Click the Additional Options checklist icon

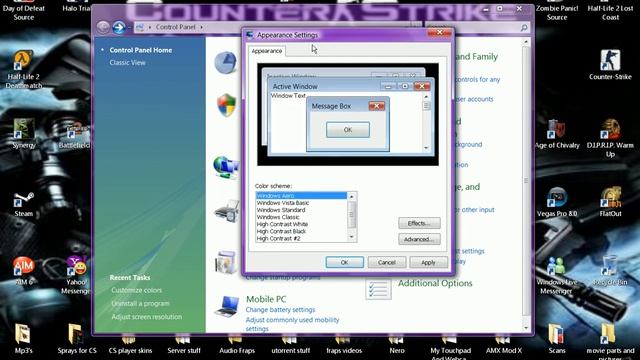coord(378,289)
